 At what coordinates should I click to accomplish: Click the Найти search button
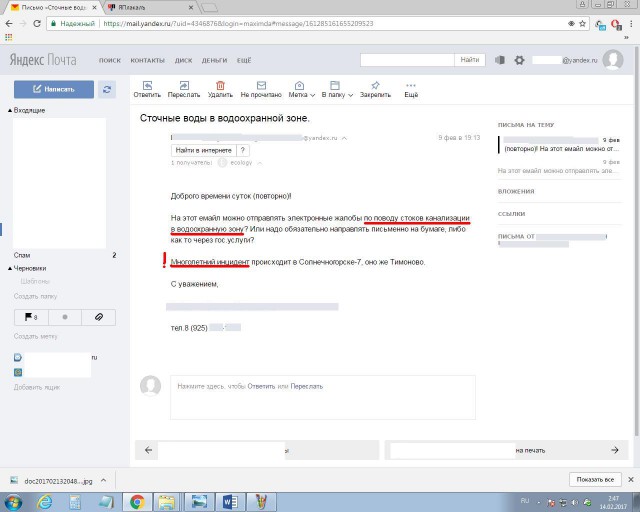[x=470, y=60]
